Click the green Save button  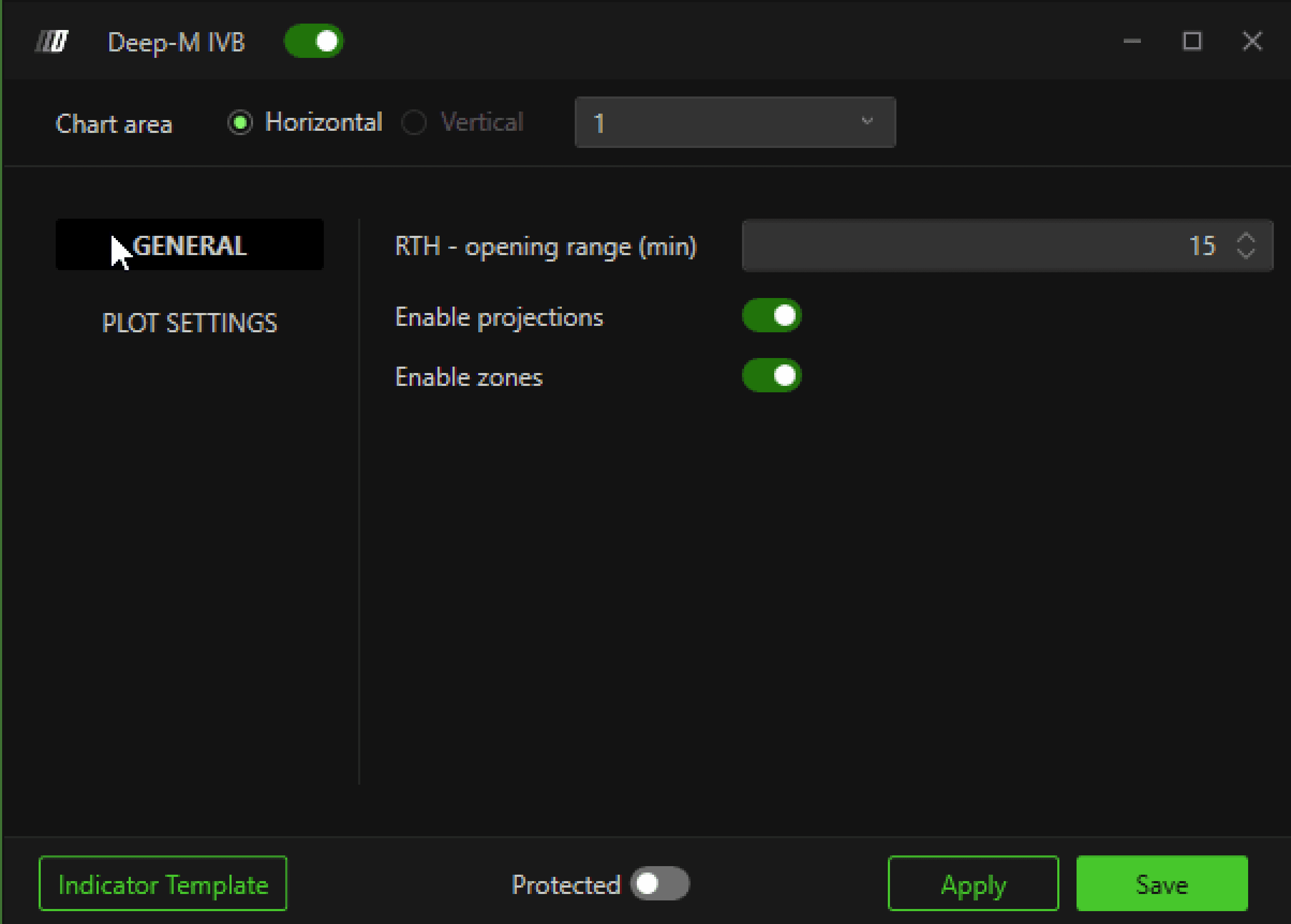pos(1161,884)
